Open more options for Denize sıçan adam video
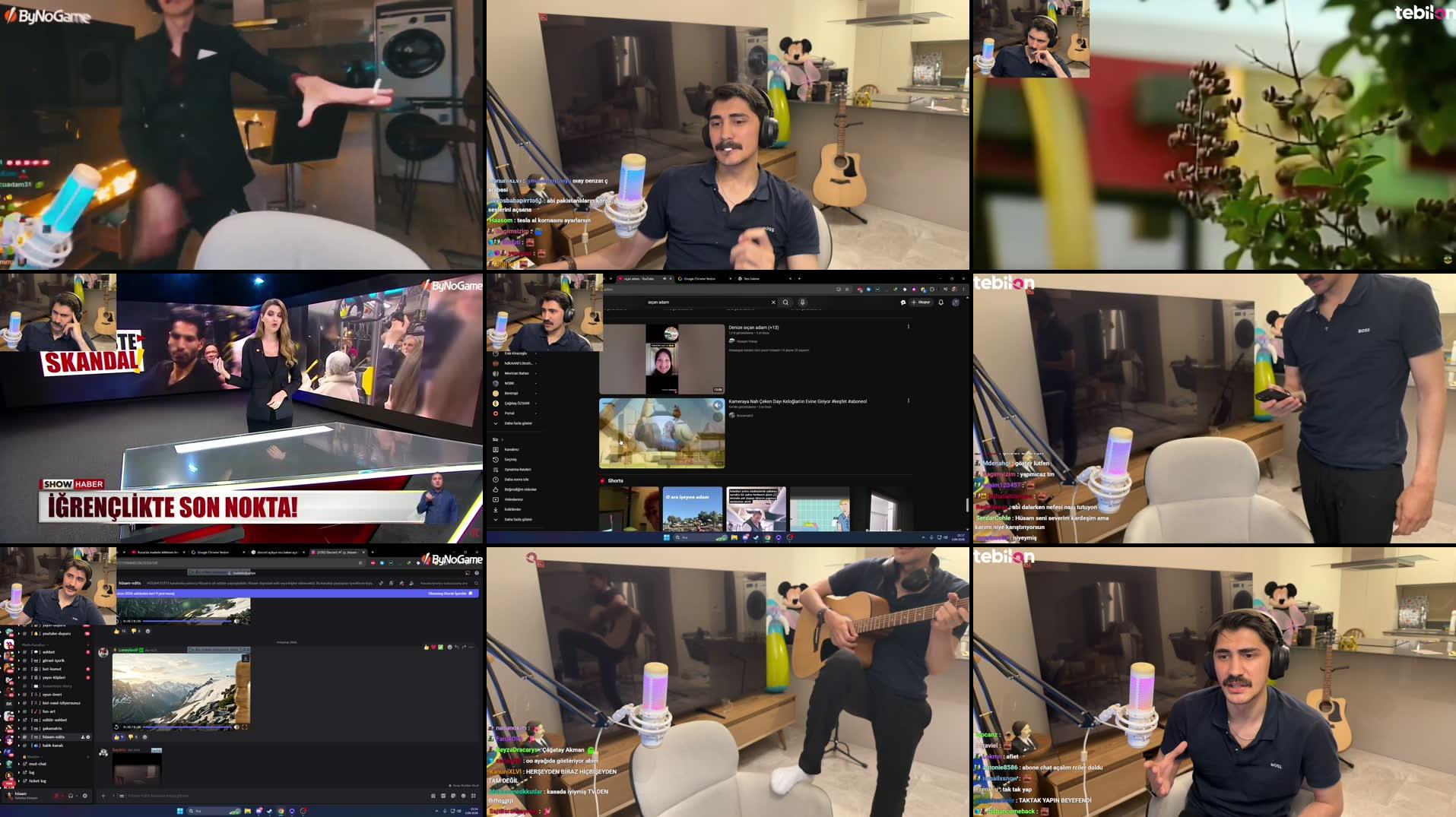The image size is (1456, 817). (x=909, y=326)
